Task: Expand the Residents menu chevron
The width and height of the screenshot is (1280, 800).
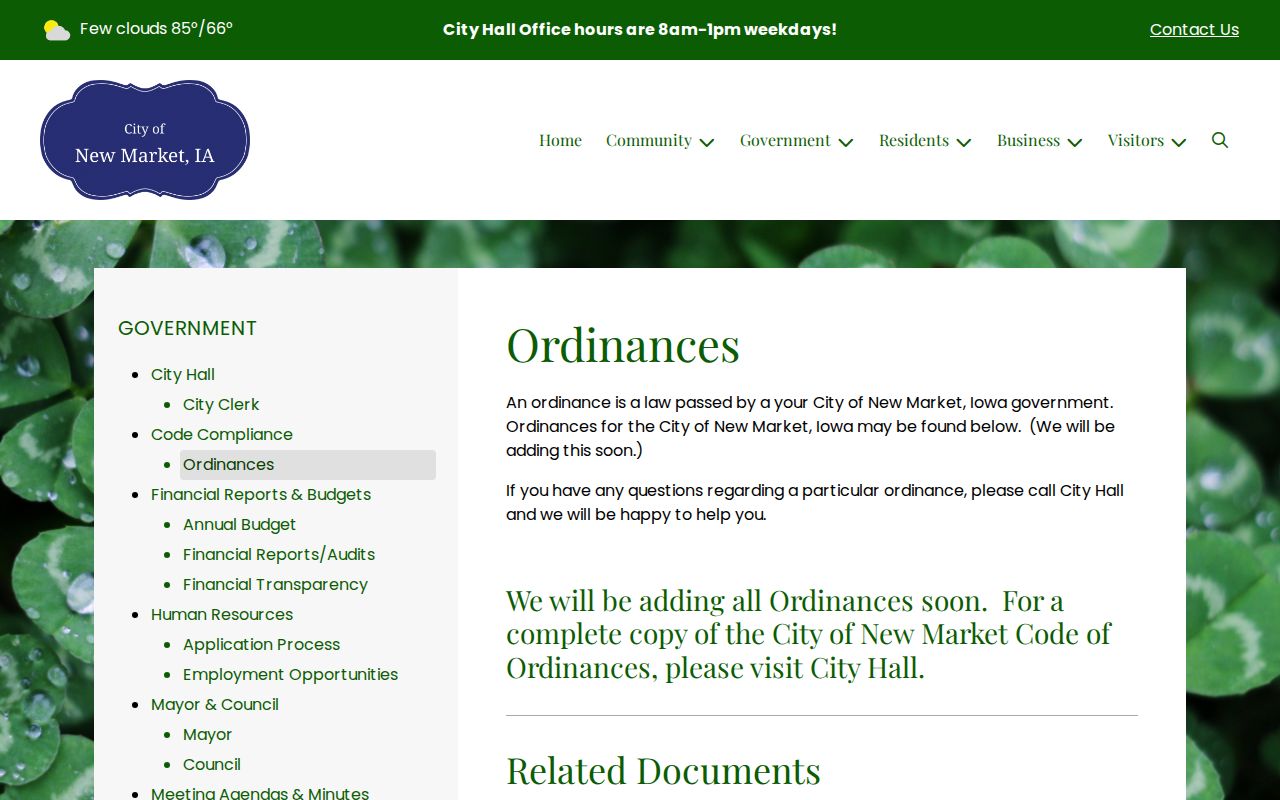Action: [964, 142]
